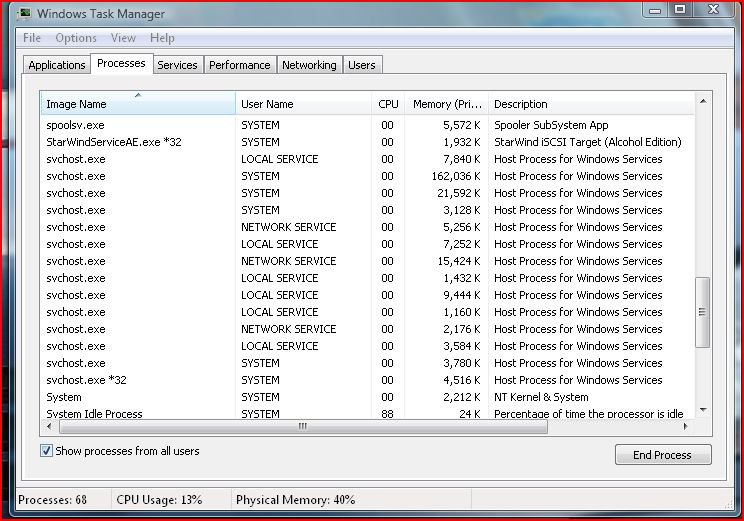Image resolution: width=744 pixels, height=521 pixels.
Task: Click Processes: 68 in status bar
Action: 53,500
